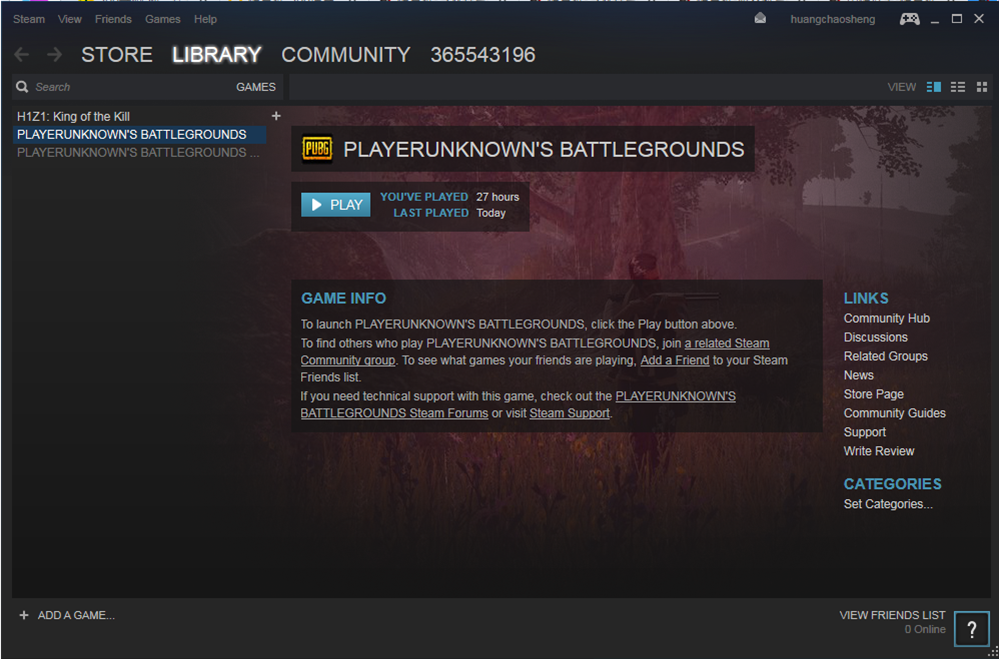
Task: Click Set Categories link
Action: pos(887,504)
